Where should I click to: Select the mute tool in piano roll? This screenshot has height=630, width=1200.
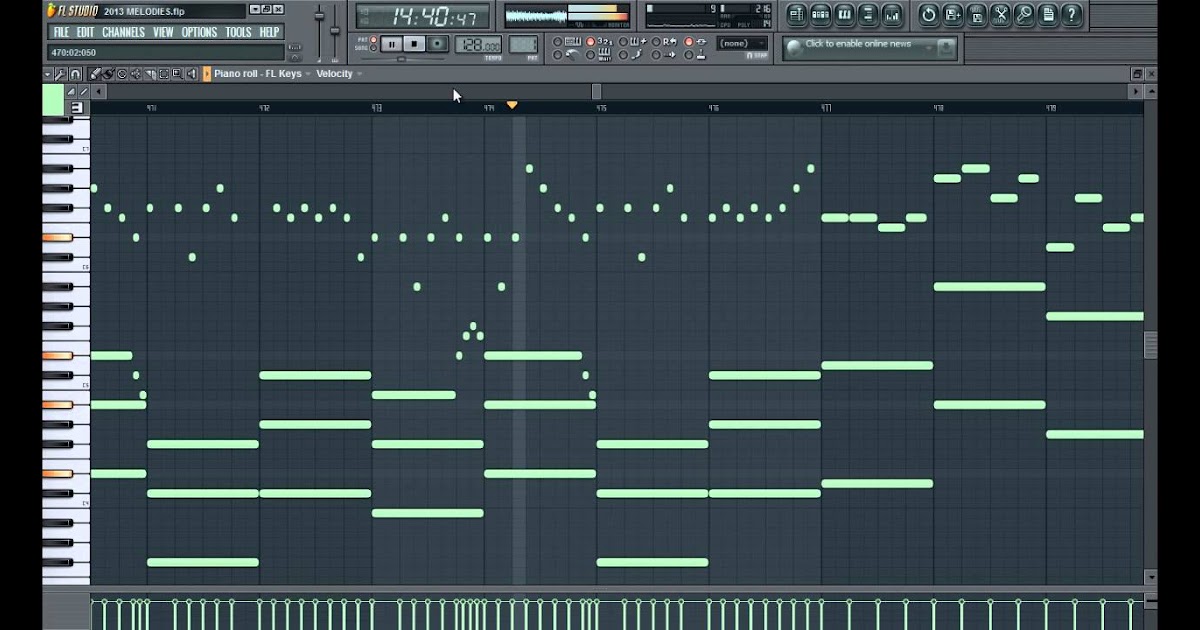136,74
